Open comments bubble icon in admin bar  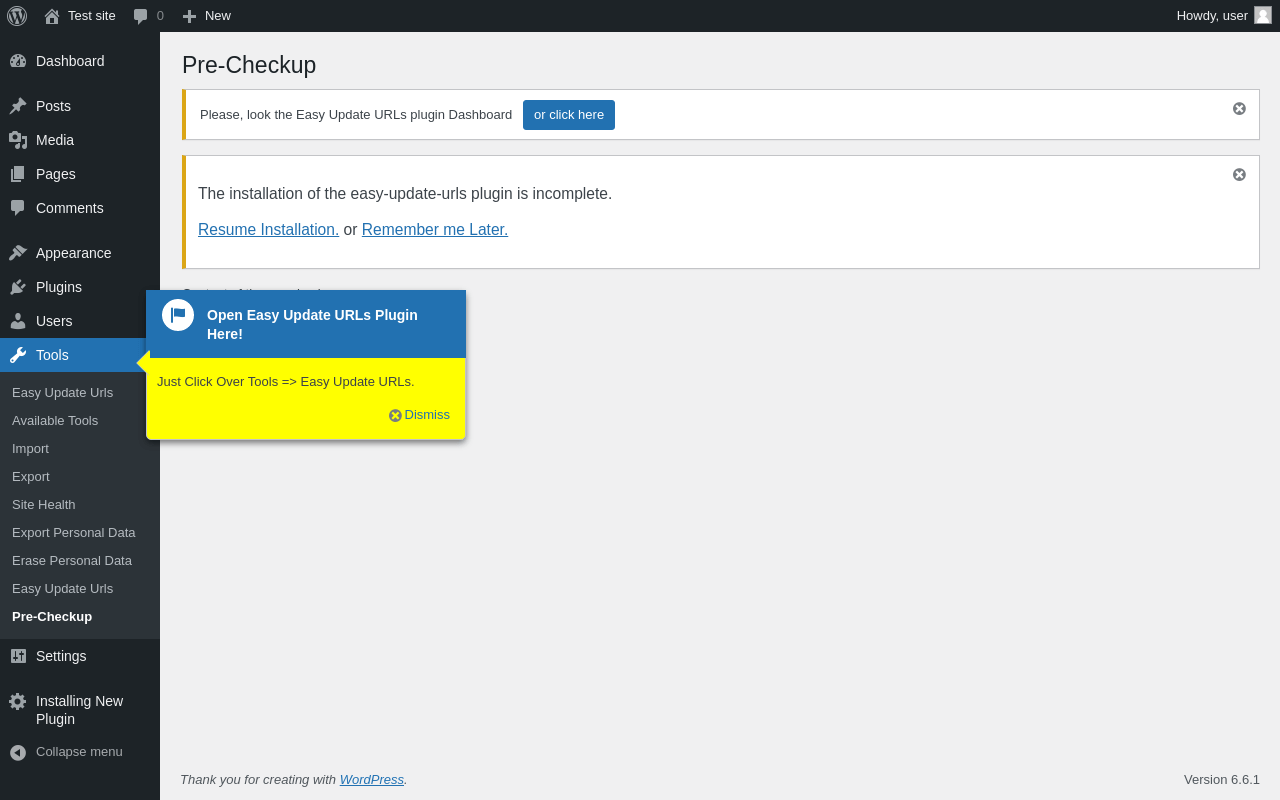141,16
